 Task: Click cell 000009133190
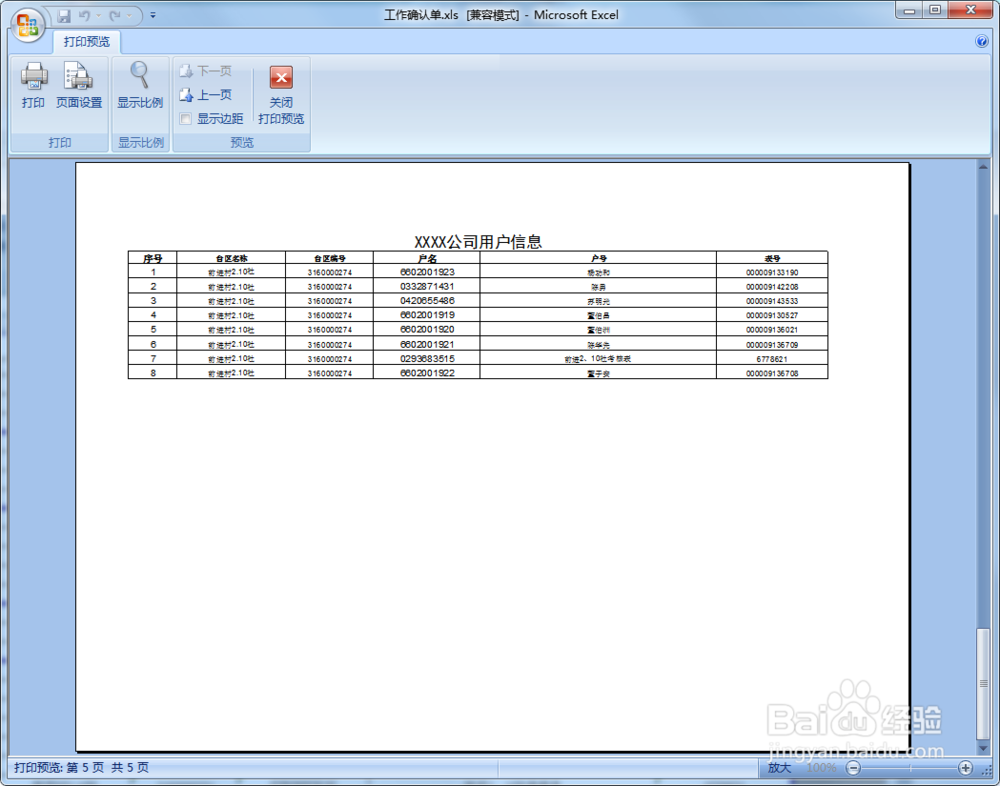click(772, 272)
